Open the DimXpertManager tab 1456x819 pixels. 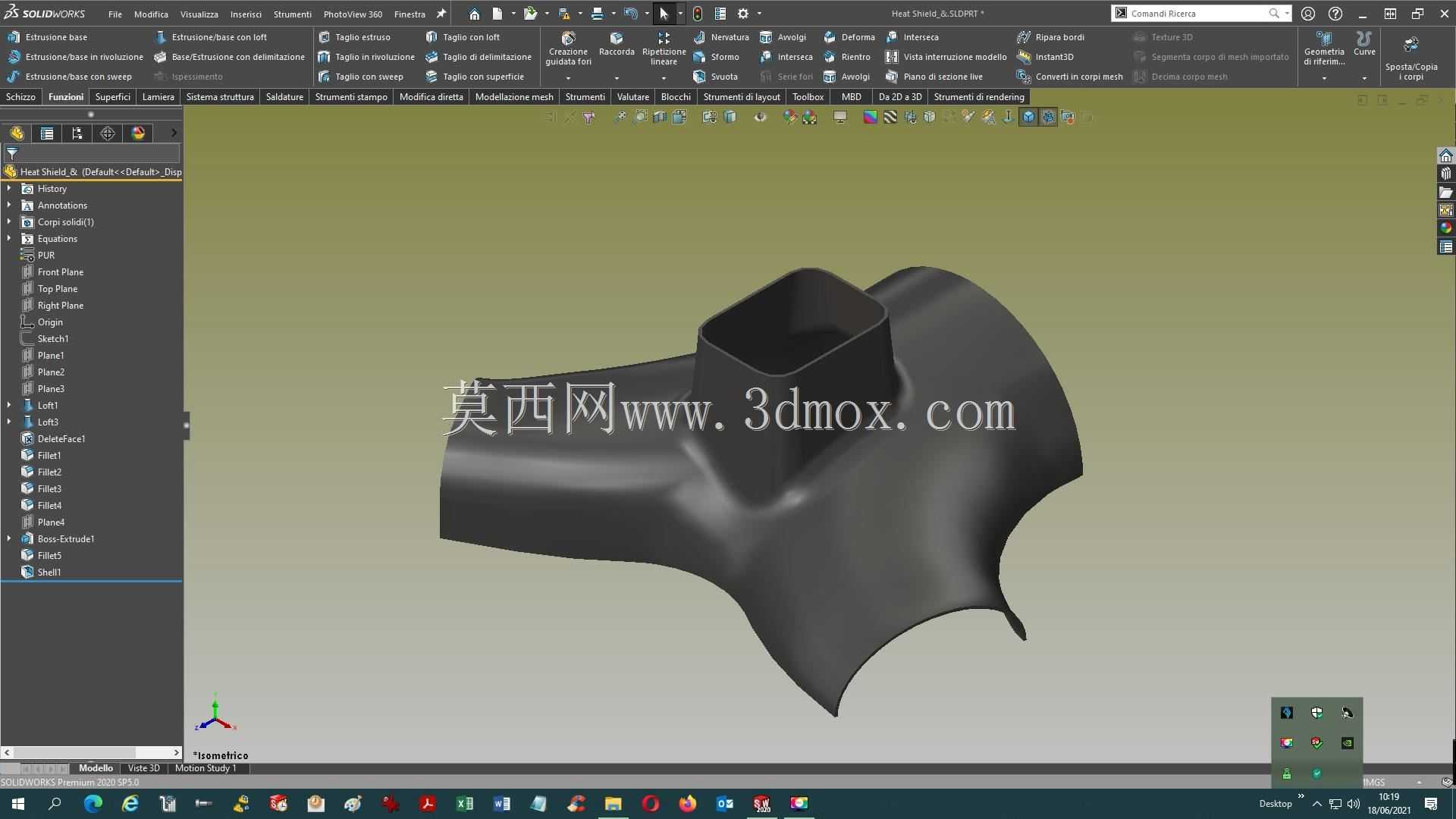click(108, 133)
